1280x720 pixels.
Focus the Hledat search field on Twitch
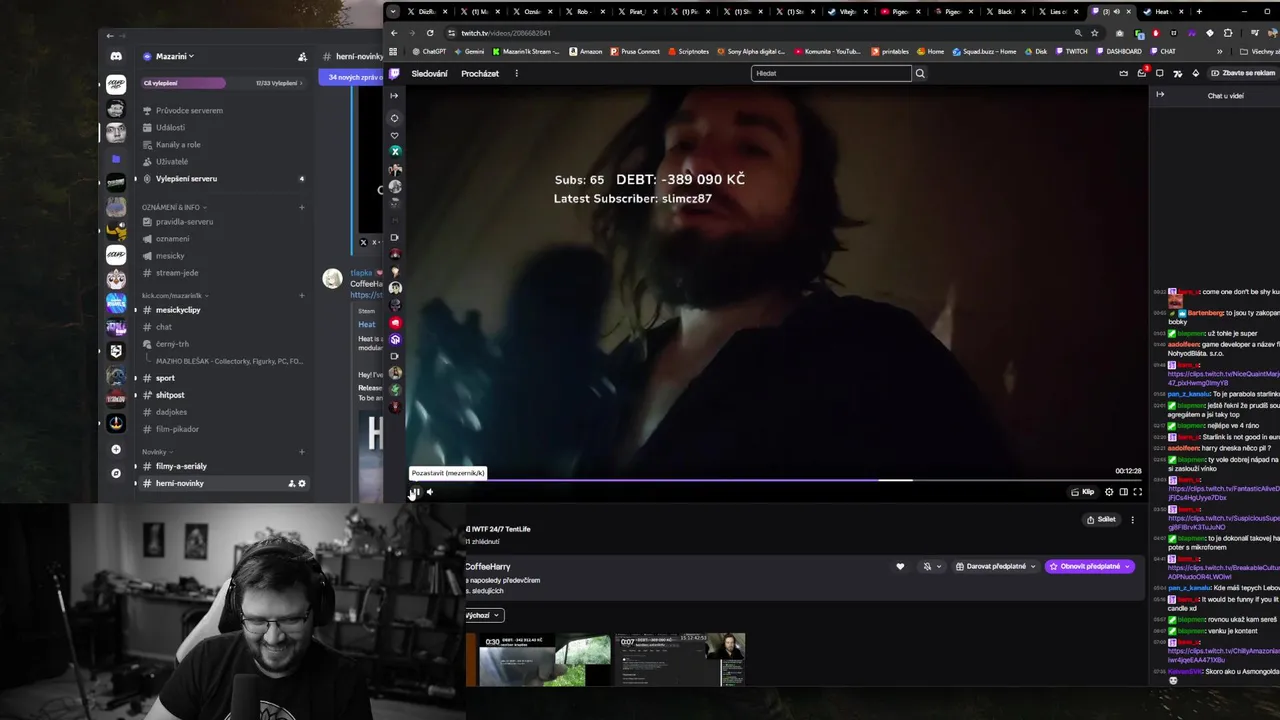click(x=831, y=73)
